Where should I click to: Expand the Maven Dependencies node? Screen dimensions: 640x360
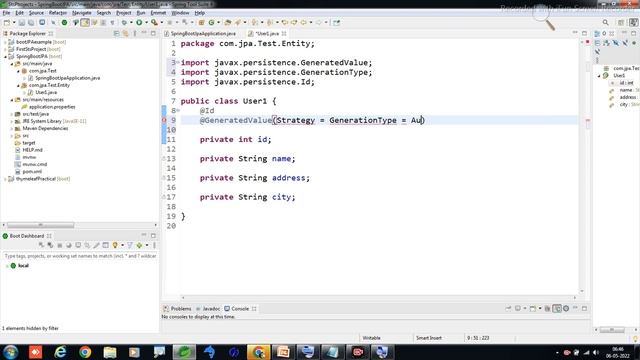click(x=12, y=129)
